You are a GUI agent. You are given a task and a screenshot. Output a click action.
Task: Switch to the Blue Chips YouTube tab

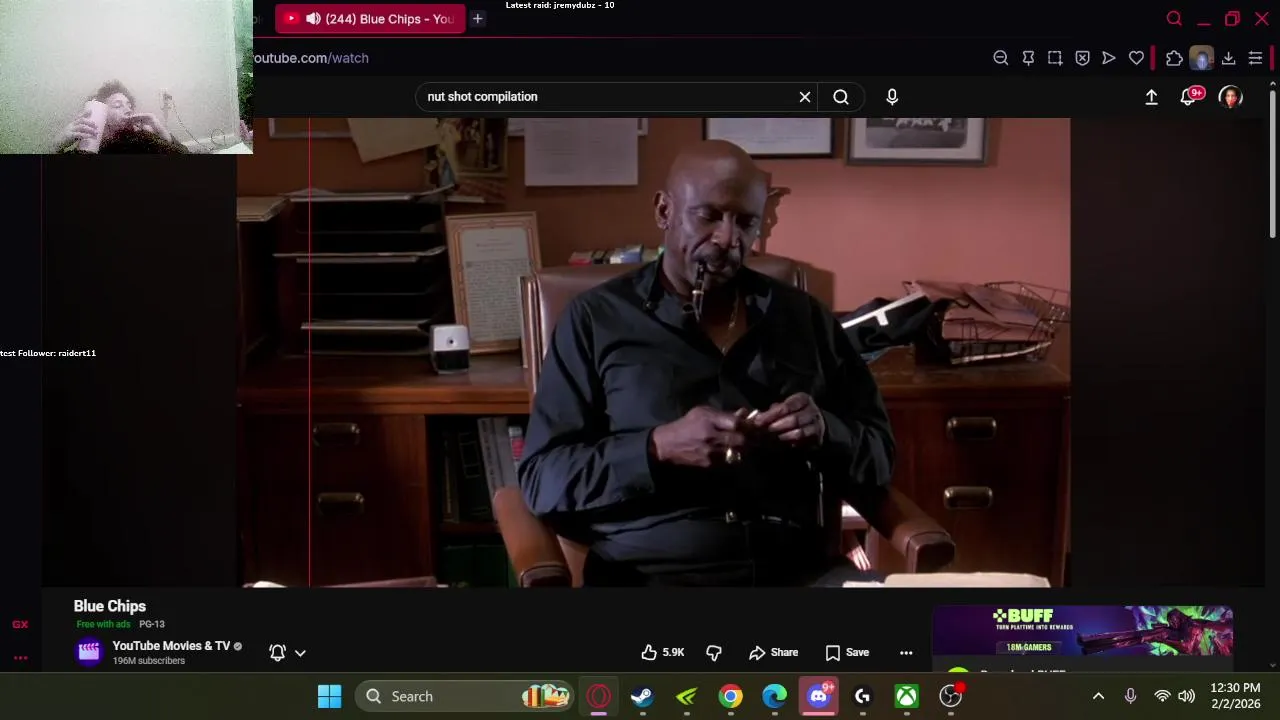370,19
